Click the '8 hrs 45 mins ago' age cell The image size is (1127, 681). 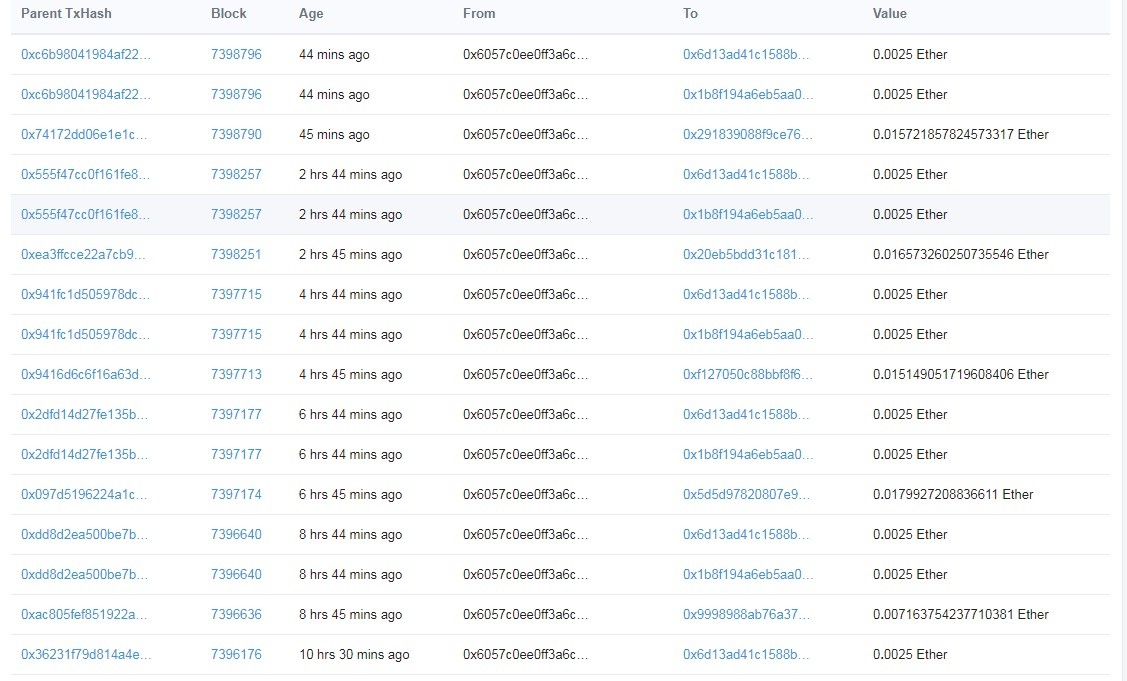[351, 615]
